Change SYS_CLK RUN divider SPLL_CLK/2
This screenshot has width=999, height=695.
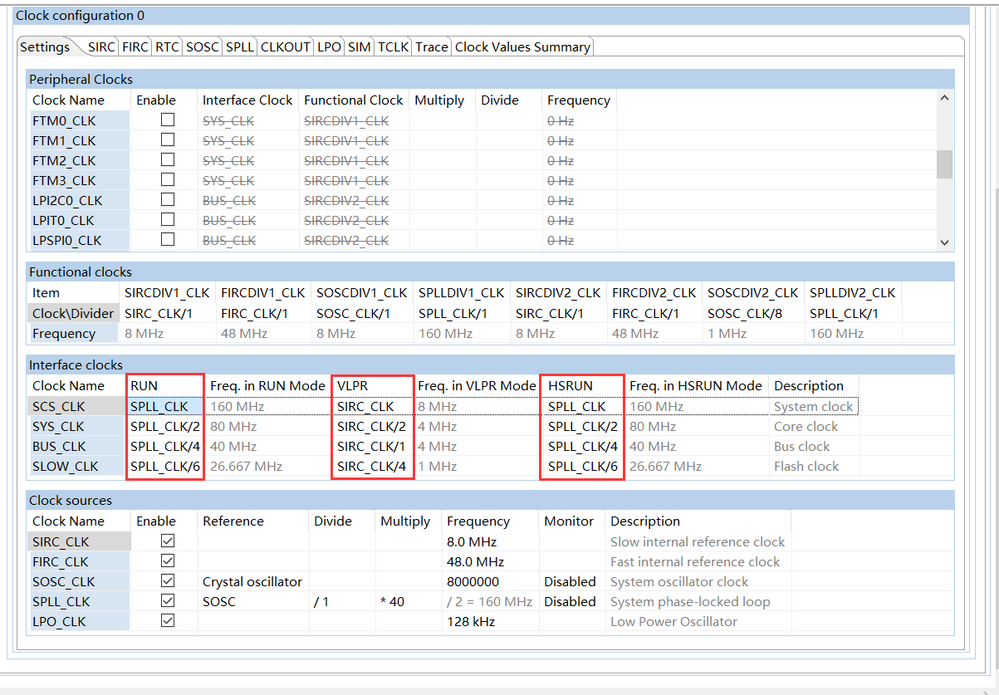click(164, 427)
